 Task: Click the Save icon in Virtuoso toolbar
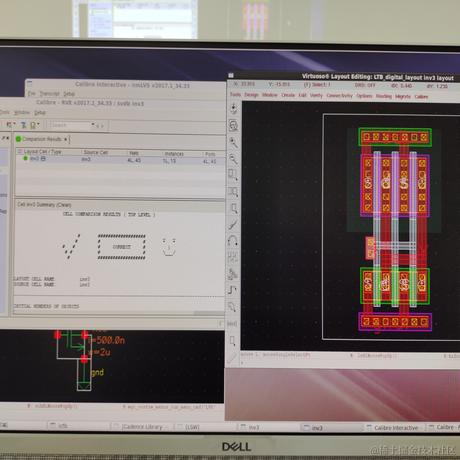233,109
